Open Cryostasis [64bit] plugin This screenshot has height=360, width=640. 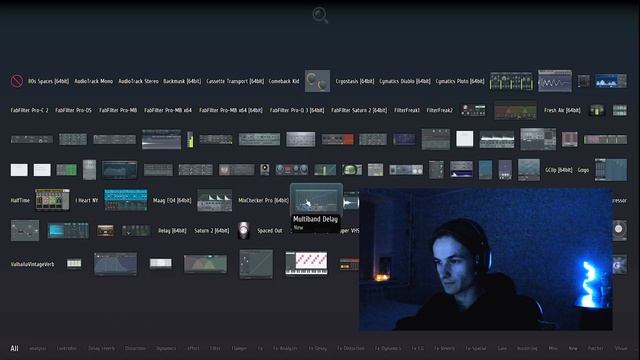tap(355, 81)
